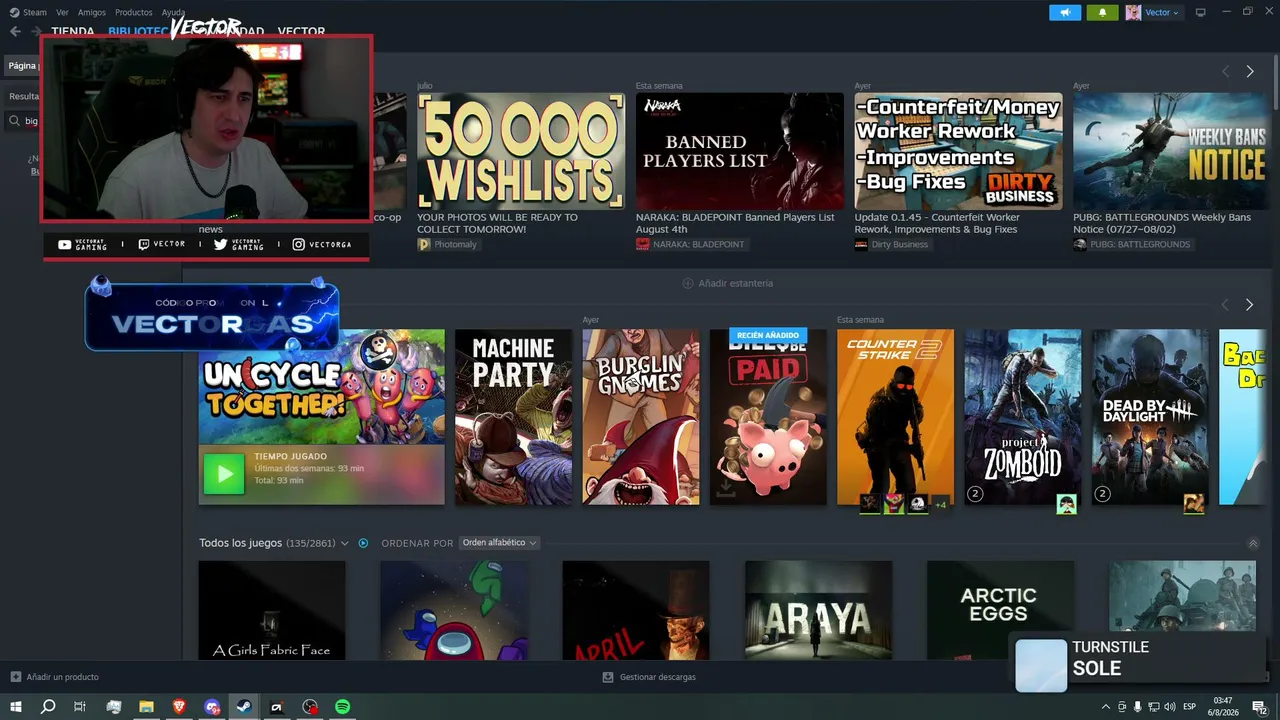Open the 50 000 Wishlists news thumbnail
The width and height of the screenshot is (1280, 720).
click(521, 151)
